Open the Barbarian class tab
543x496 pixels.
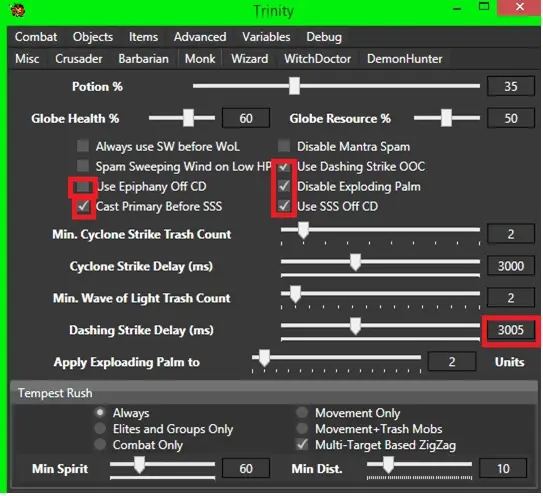pos(143,59)
